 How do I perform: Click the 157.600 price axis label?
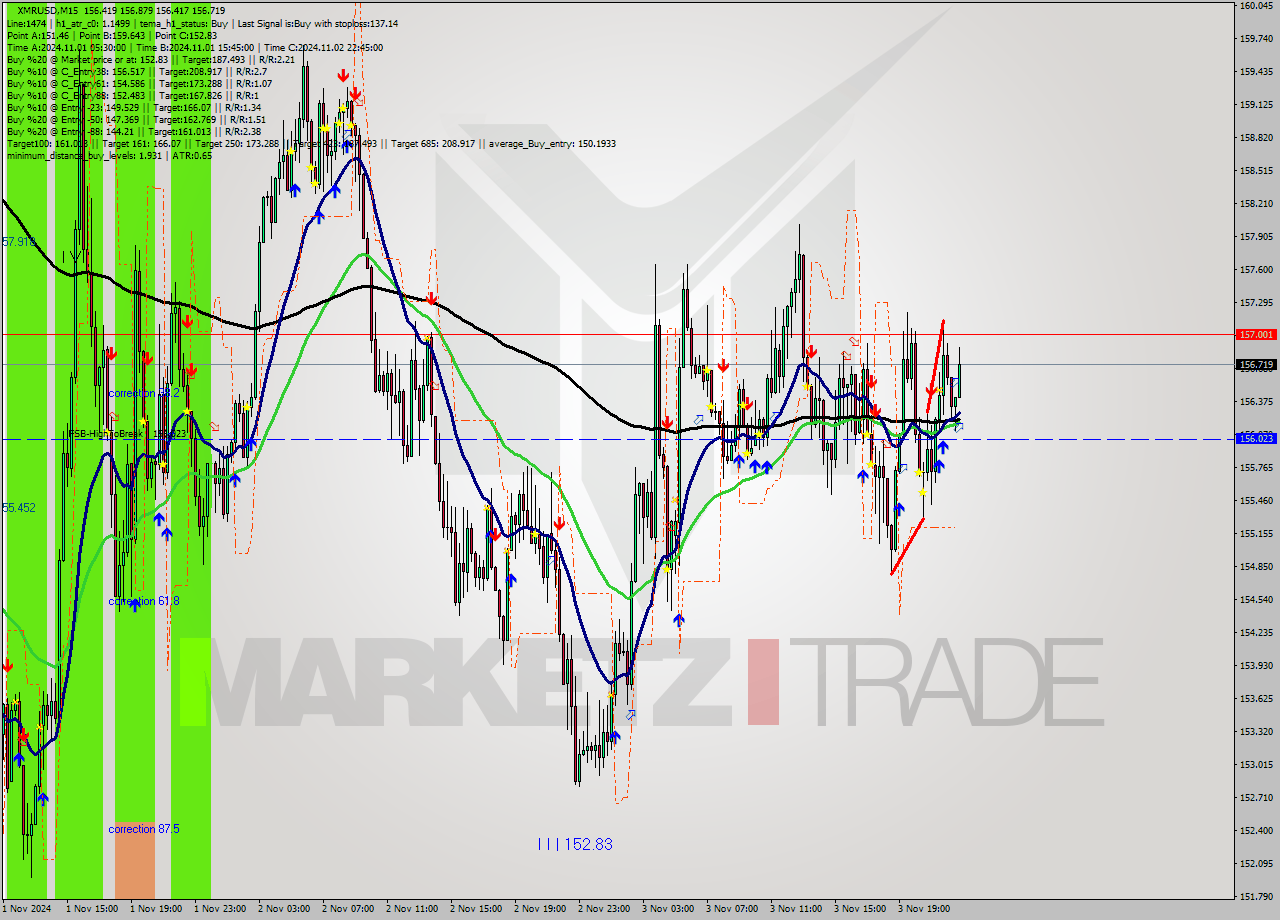point(1255,270)
